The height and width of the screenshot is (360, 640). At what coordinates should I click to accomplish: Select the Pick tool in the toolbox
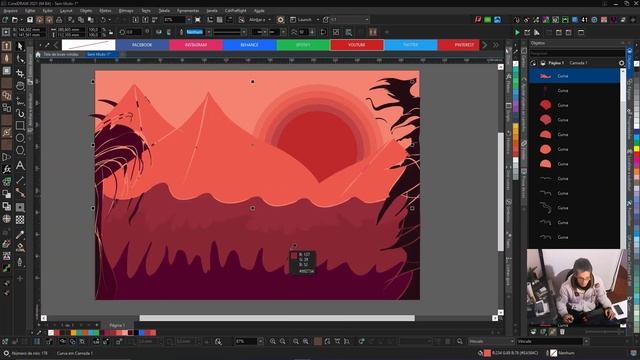coord(20,47)
